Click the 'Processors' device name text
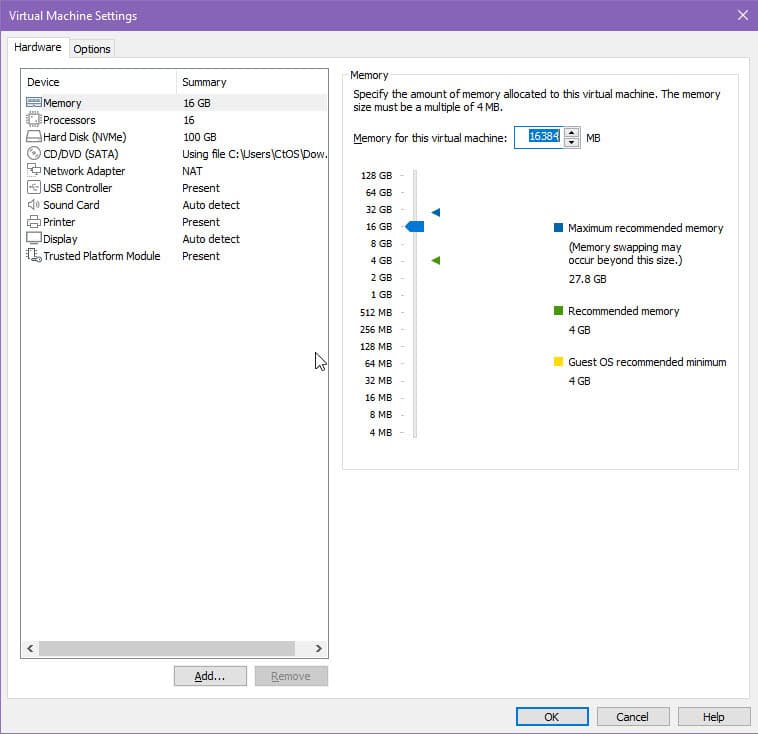Screen dimensions: 758x734 click(x=69, y=120)
